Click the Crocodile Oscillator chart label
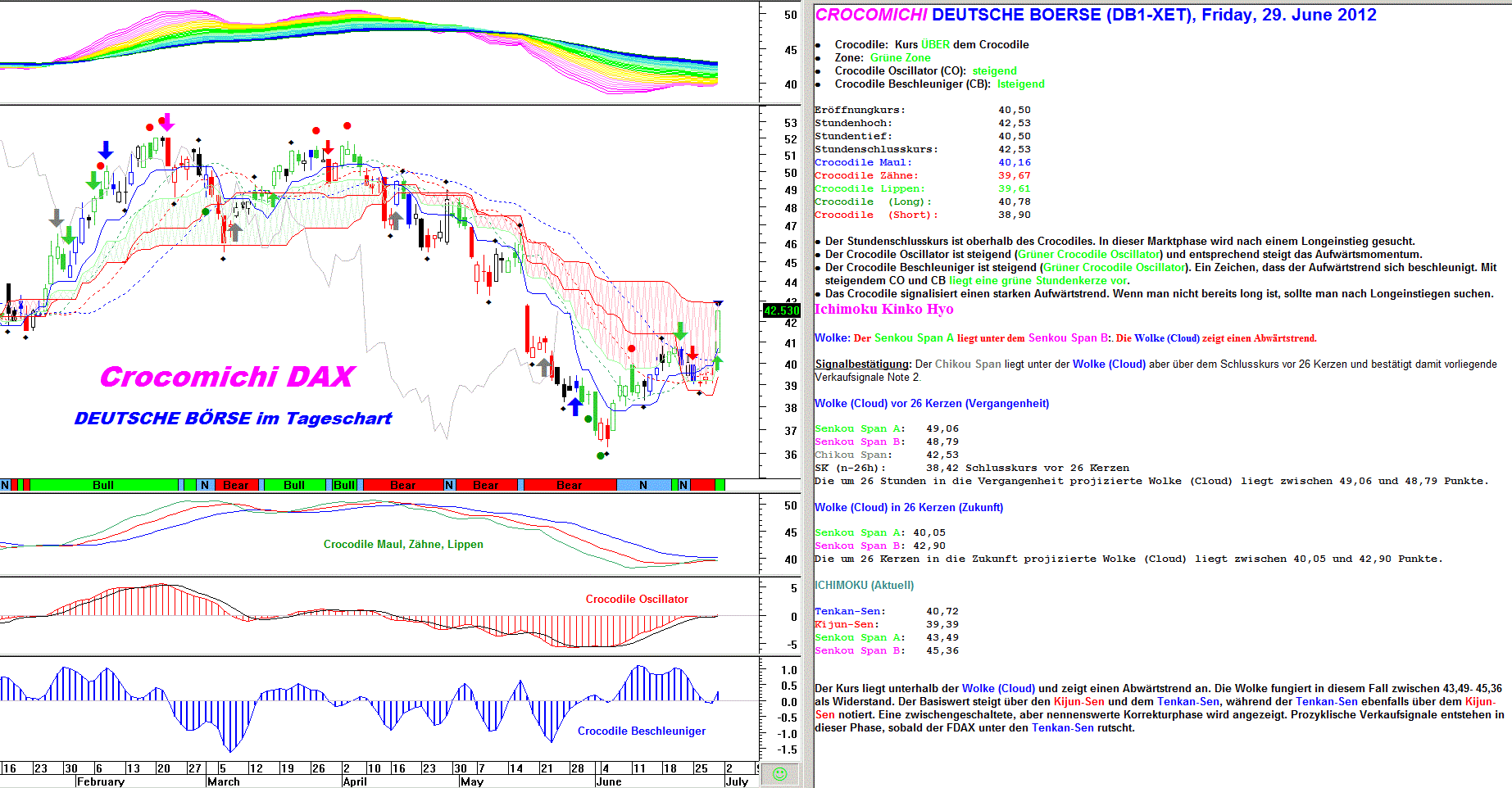 click(x=637, y=599)
